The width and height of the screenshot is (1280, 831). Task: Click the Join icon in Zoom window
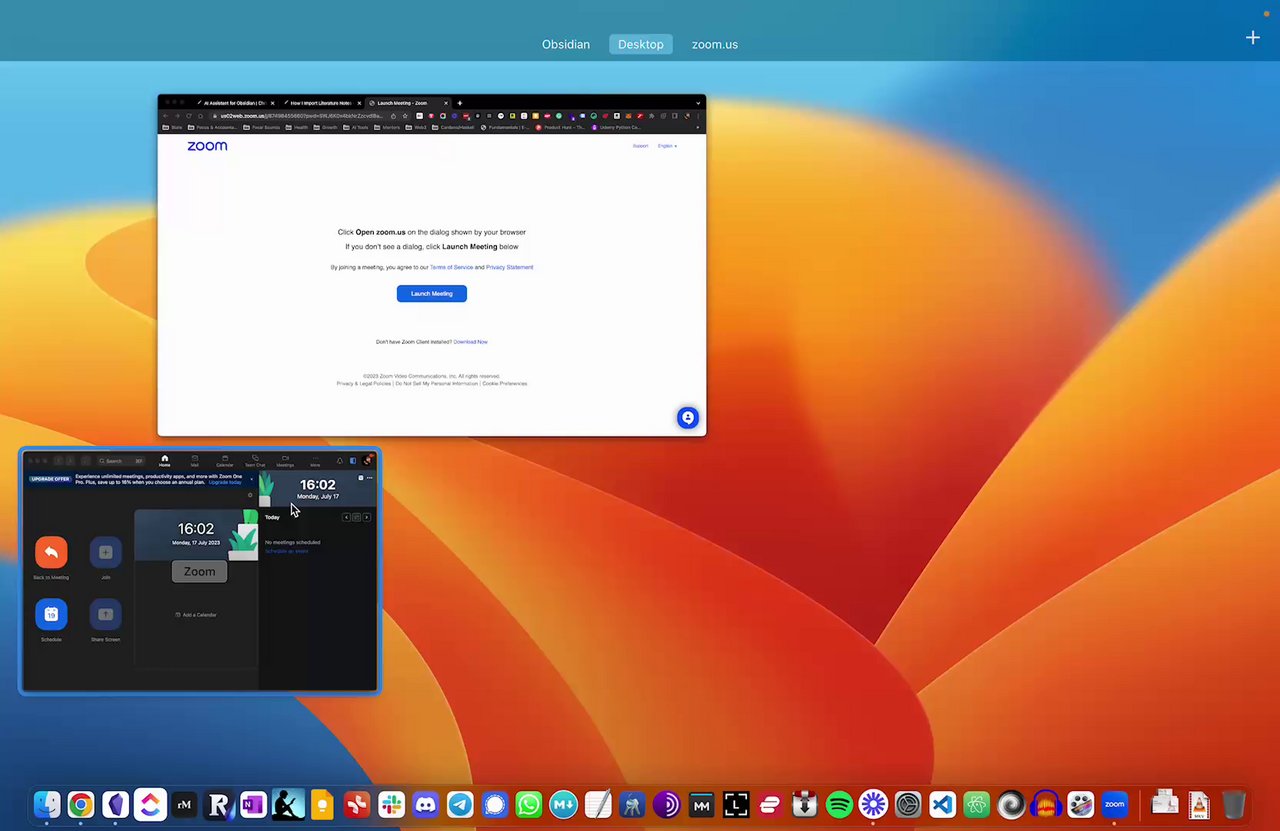[x=106, y=552]
